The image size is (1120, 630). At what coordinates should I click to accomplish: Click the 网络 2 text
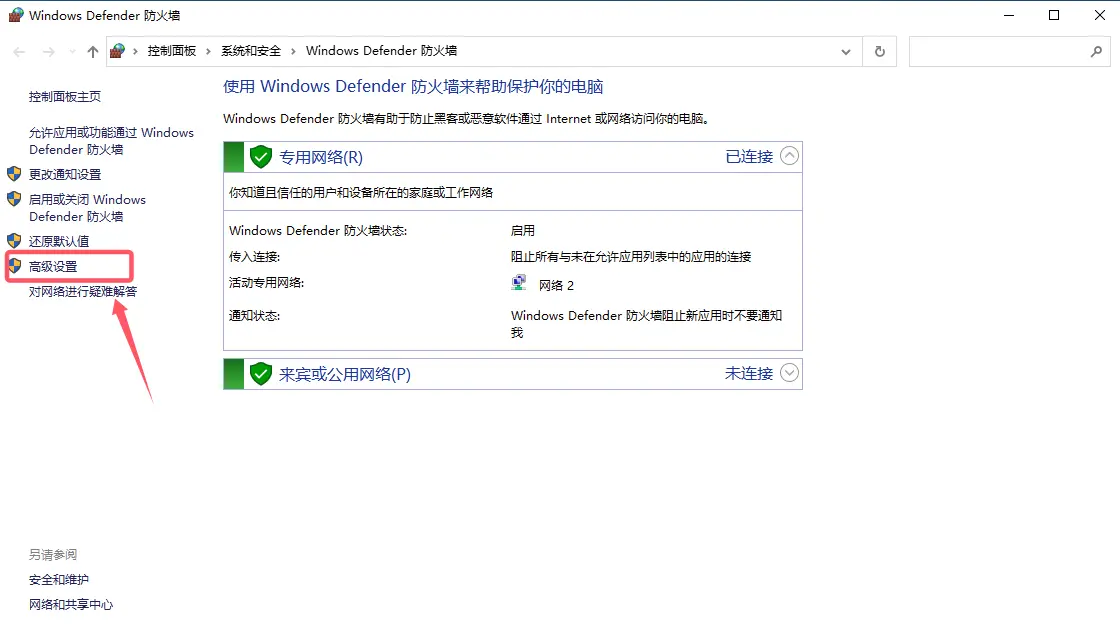click(x=556, y=286)
